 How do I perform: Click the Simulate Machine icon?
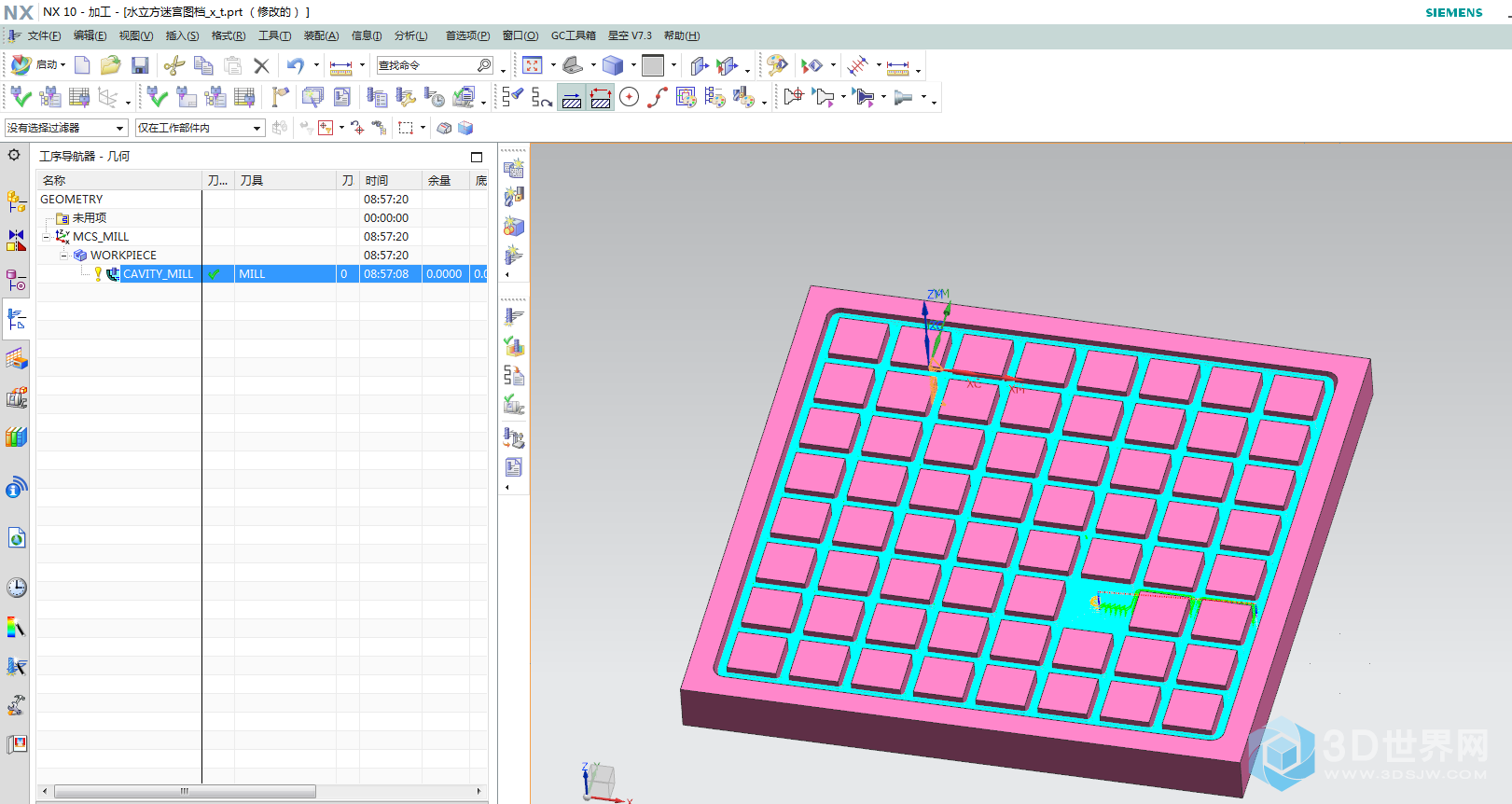click(513, 404)
